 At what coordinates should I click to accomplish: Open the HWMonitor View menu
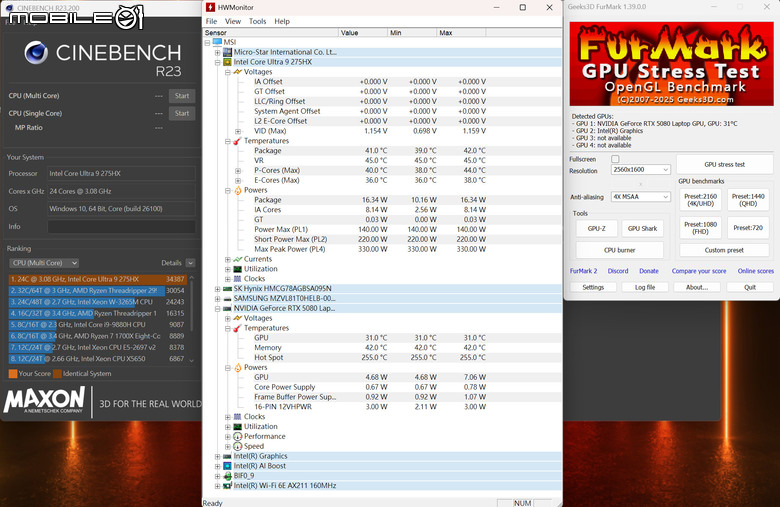233,21
